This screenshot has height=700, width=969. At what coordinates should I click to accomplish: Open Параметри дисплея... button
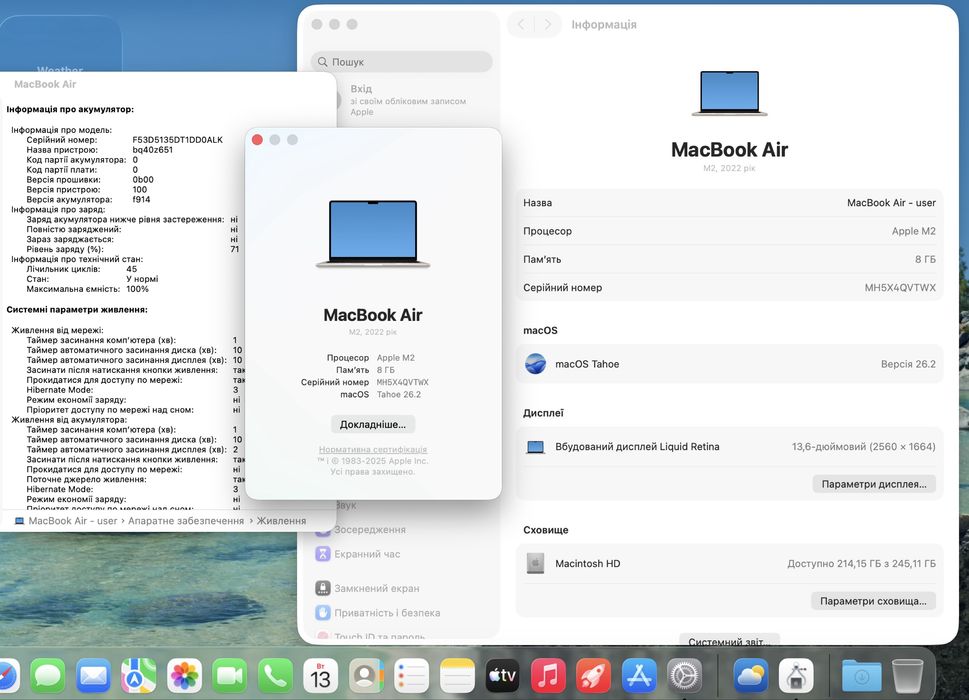point(874,484)
